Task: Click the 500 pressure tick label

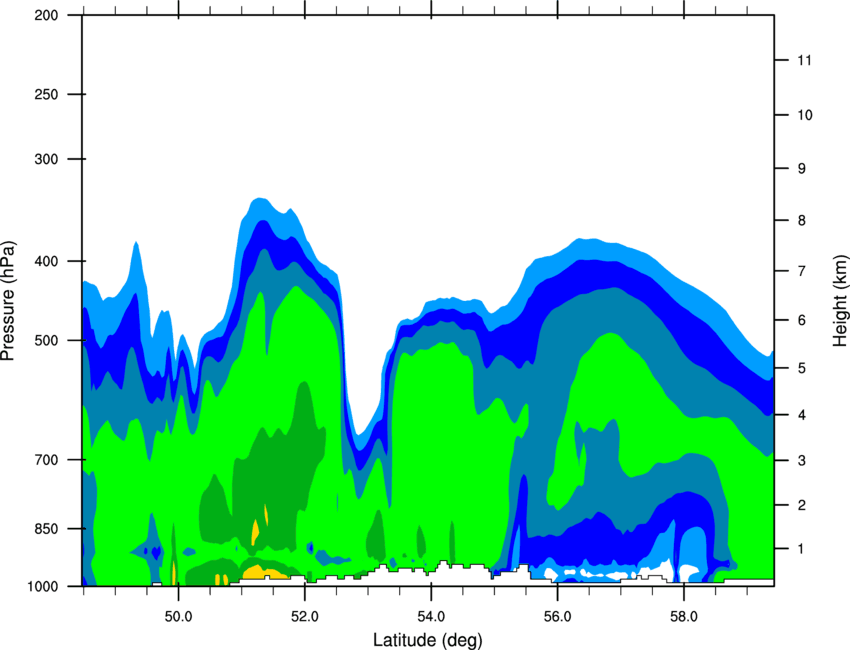Action: (46, 340)
